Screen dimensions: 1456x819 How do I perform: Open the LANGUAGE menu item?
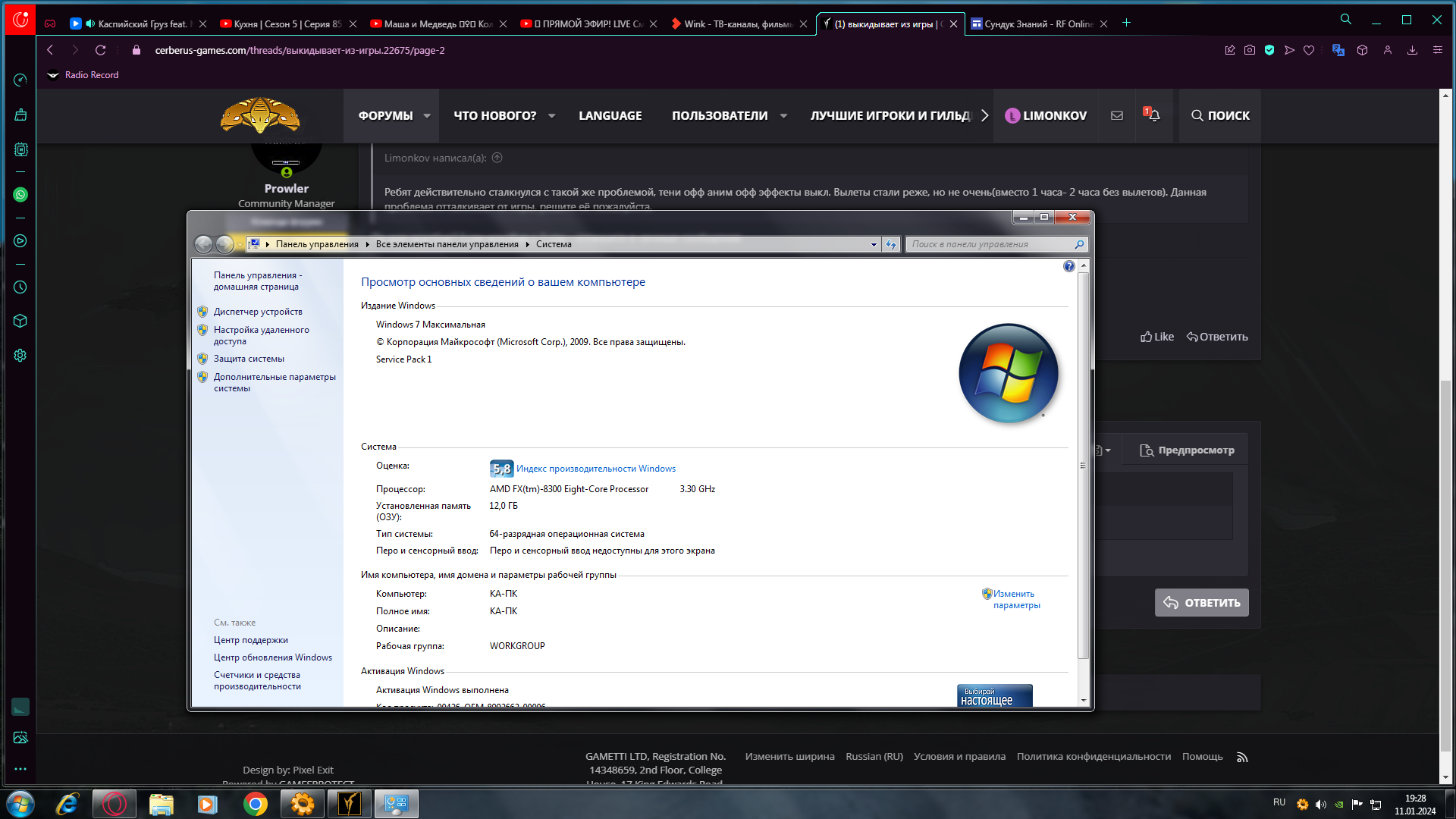pyautogui.click(x=610, y=115)
